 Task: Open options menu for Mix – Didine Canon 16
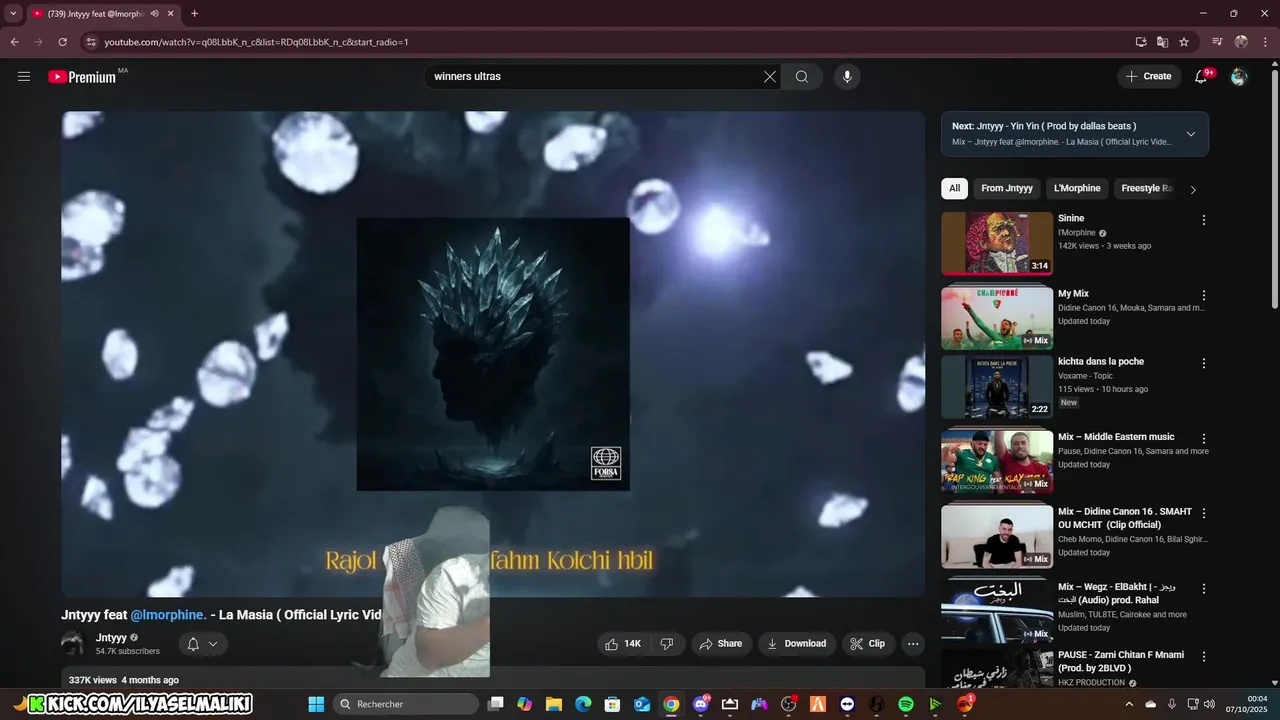1204,513
